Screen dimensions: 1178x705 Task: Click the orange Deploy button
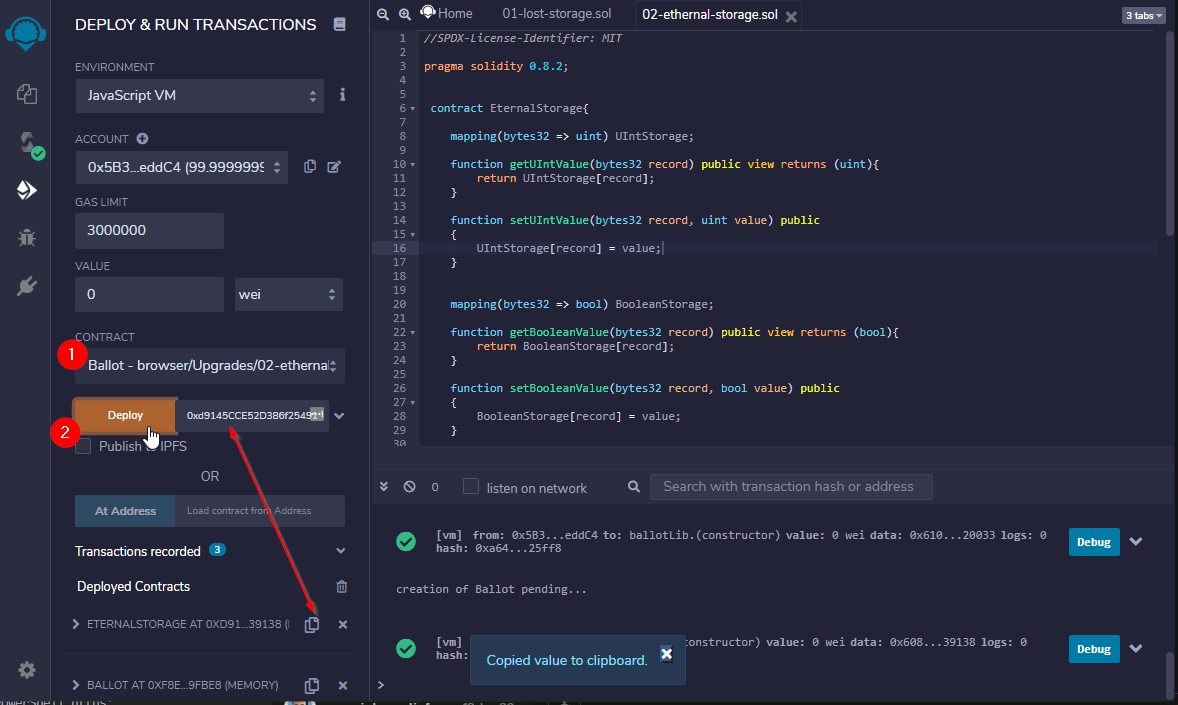click(x=125, y=416)
